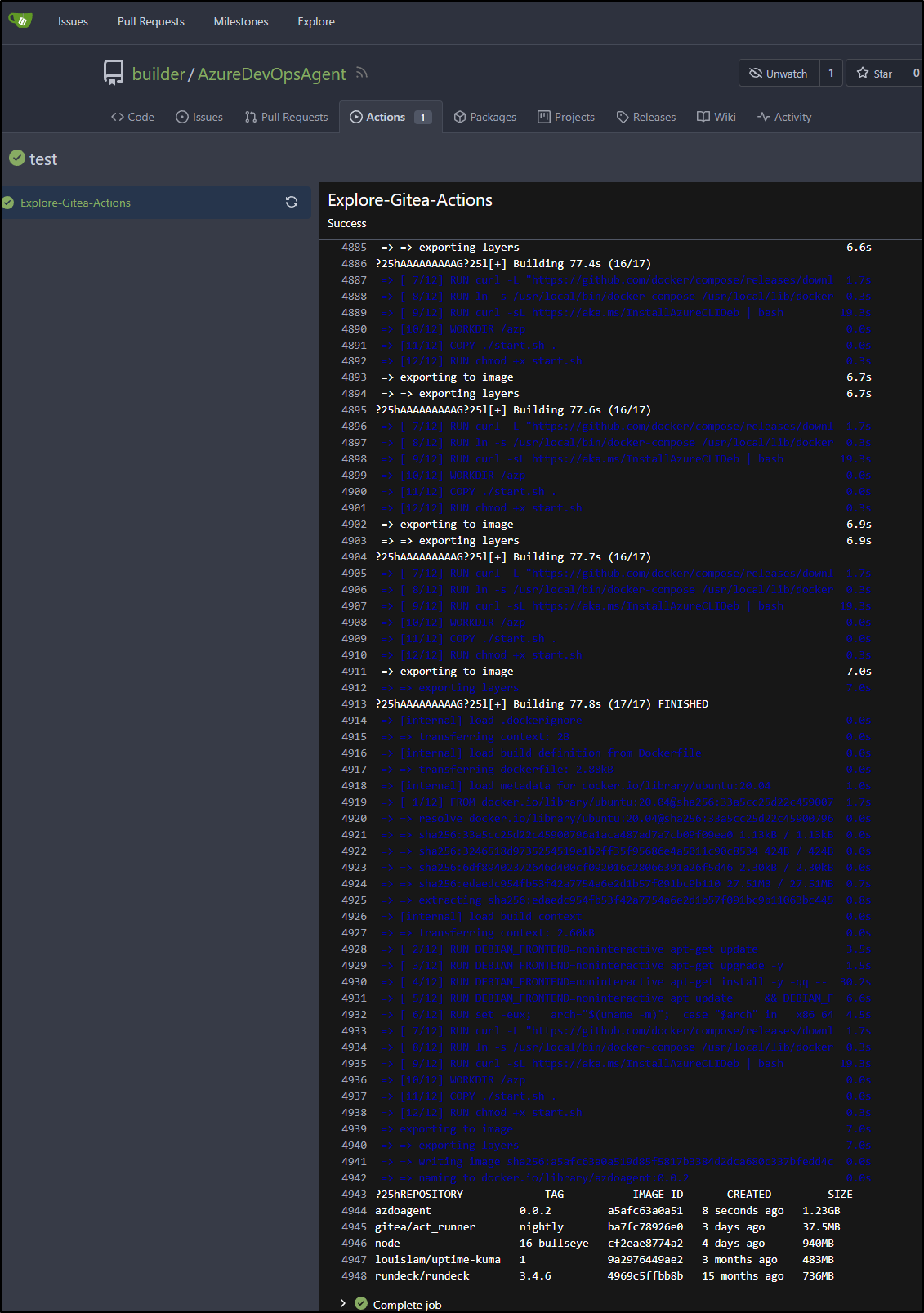
Task: Click the Actions tab count badge
Action: [422, 118]
